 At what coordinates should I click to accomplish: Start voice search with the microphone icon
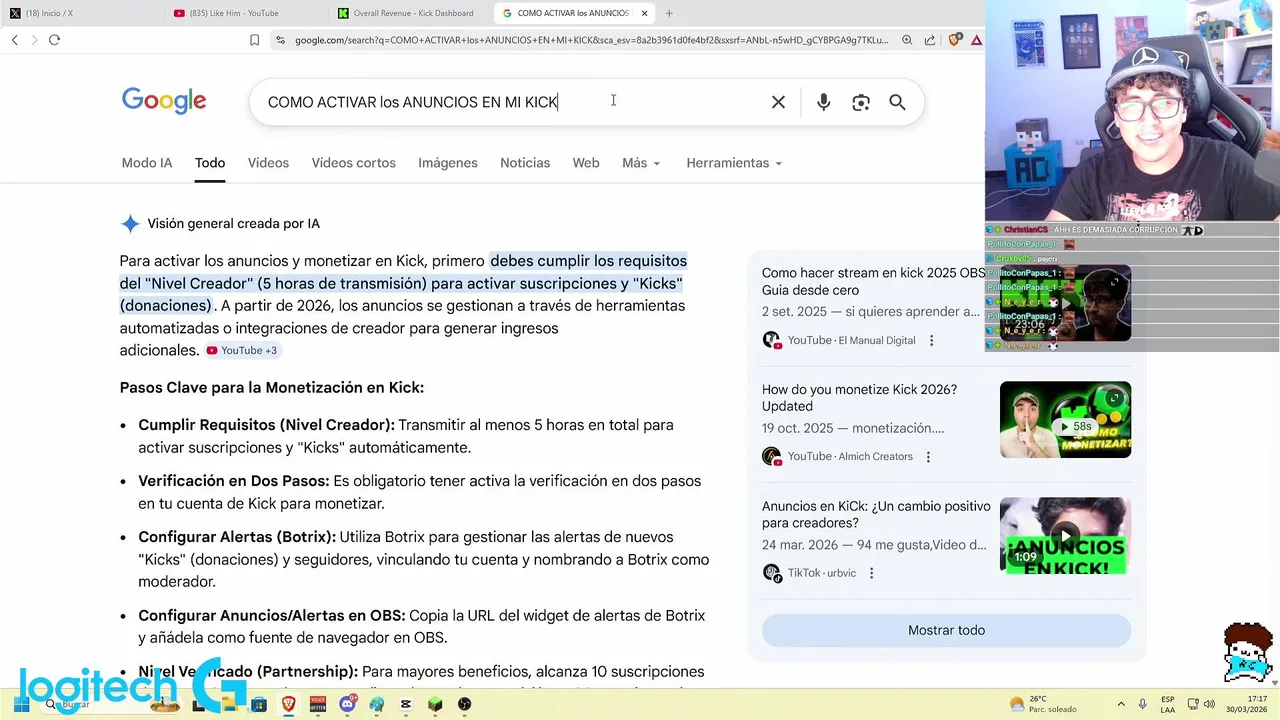[x=823, y=102]
